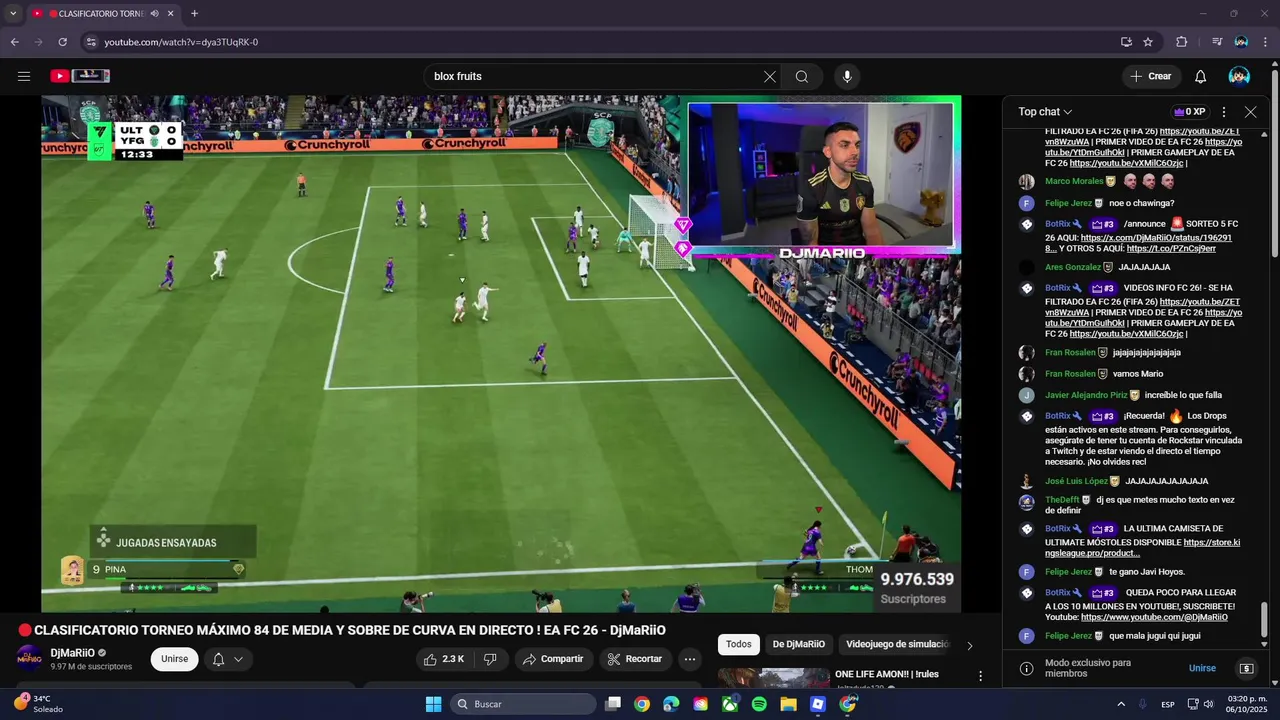This screenshot has width=1280, height=720.
Task: Open File Explorer from the taskbar
Action: pos(788,704)
